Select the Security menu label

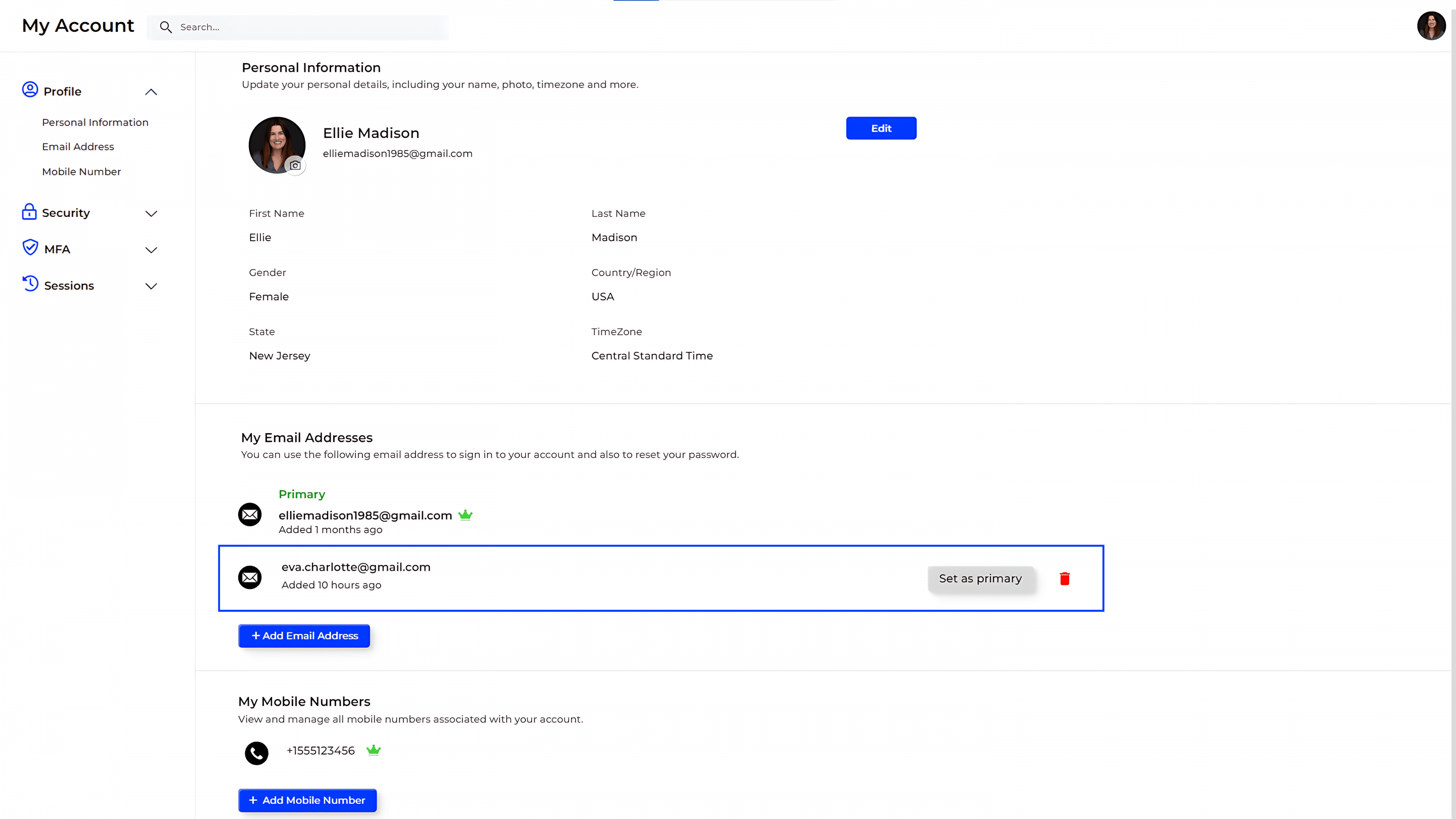[x=66, y=213]
